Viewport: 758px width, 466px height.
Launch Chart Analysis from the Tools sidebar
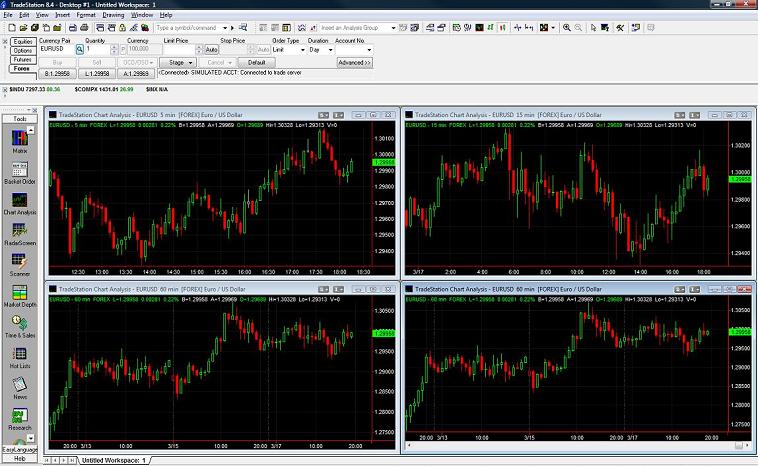coord(20,204)
